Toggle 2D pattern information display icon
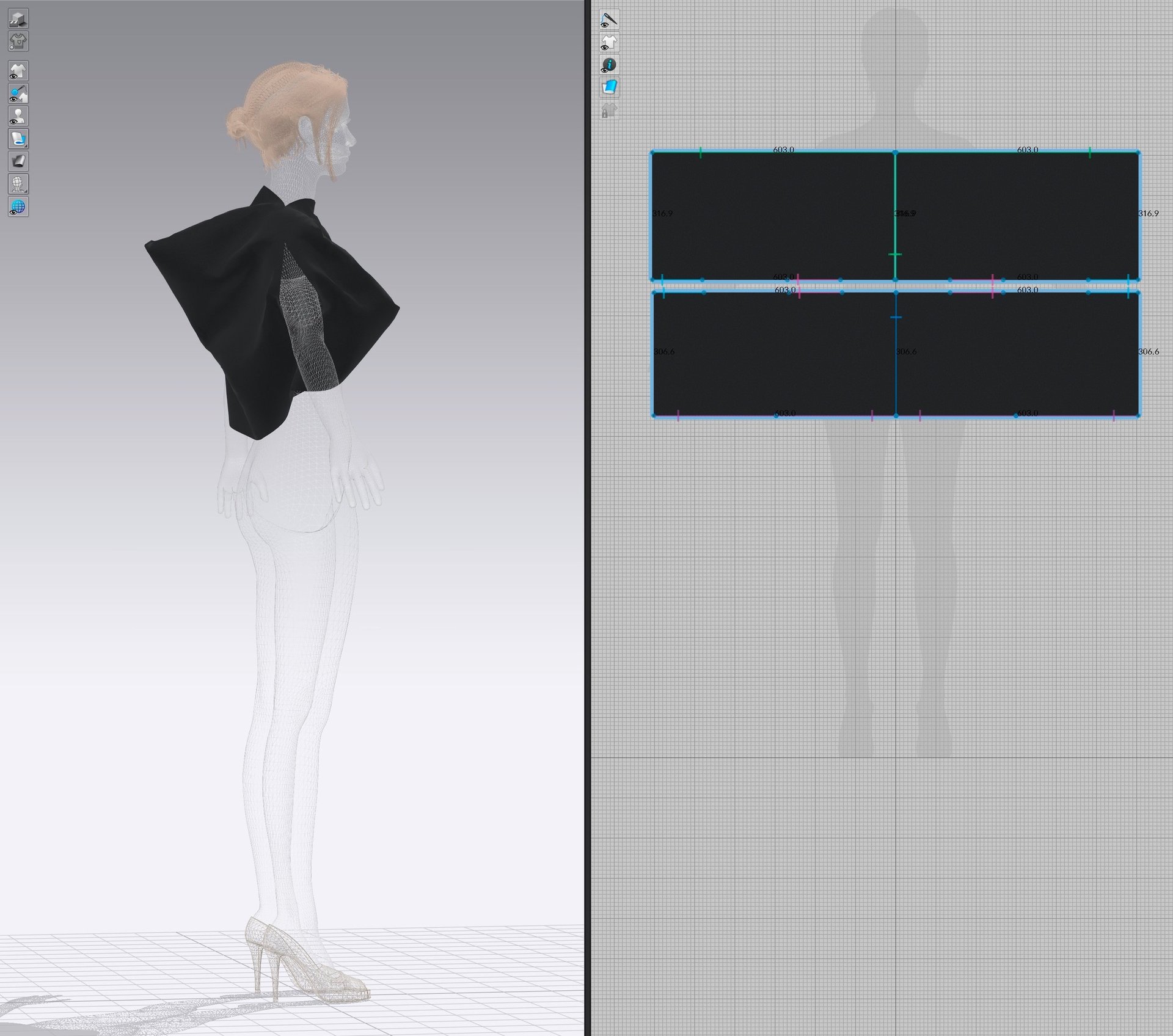 pos(608,65)
